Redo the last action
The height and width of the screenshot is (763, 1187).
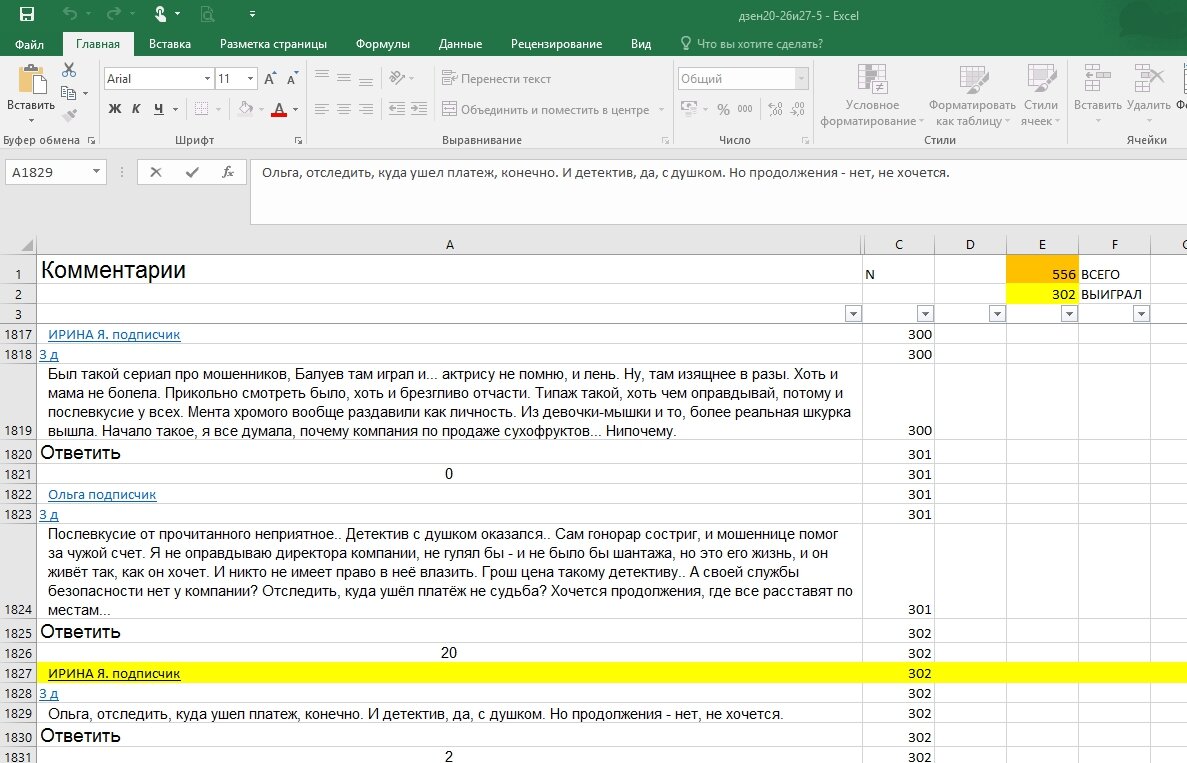pos(114,14)
